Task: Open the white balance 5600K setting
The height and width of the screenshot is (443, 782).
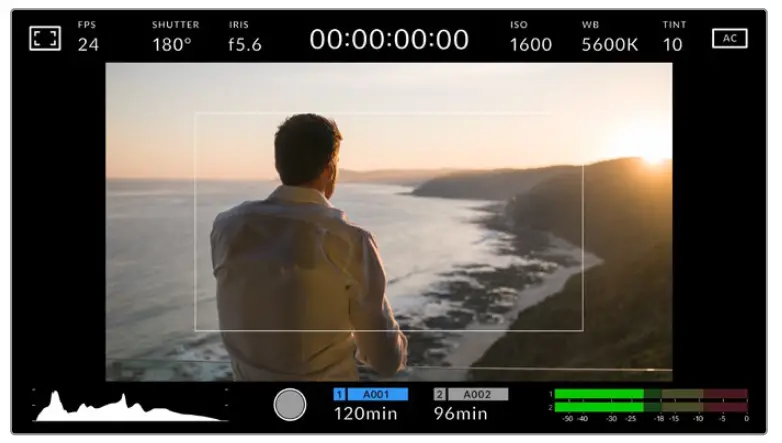Action: coord(609,37)
